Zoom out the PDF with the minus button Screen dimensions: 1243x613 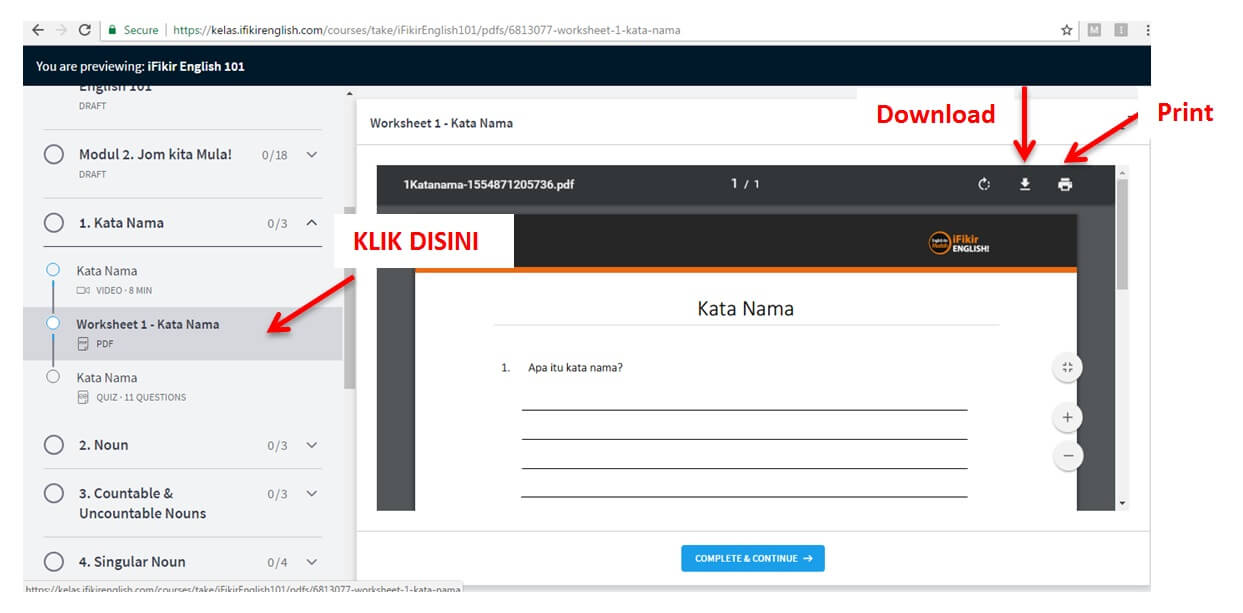(x=1067, y=456)
